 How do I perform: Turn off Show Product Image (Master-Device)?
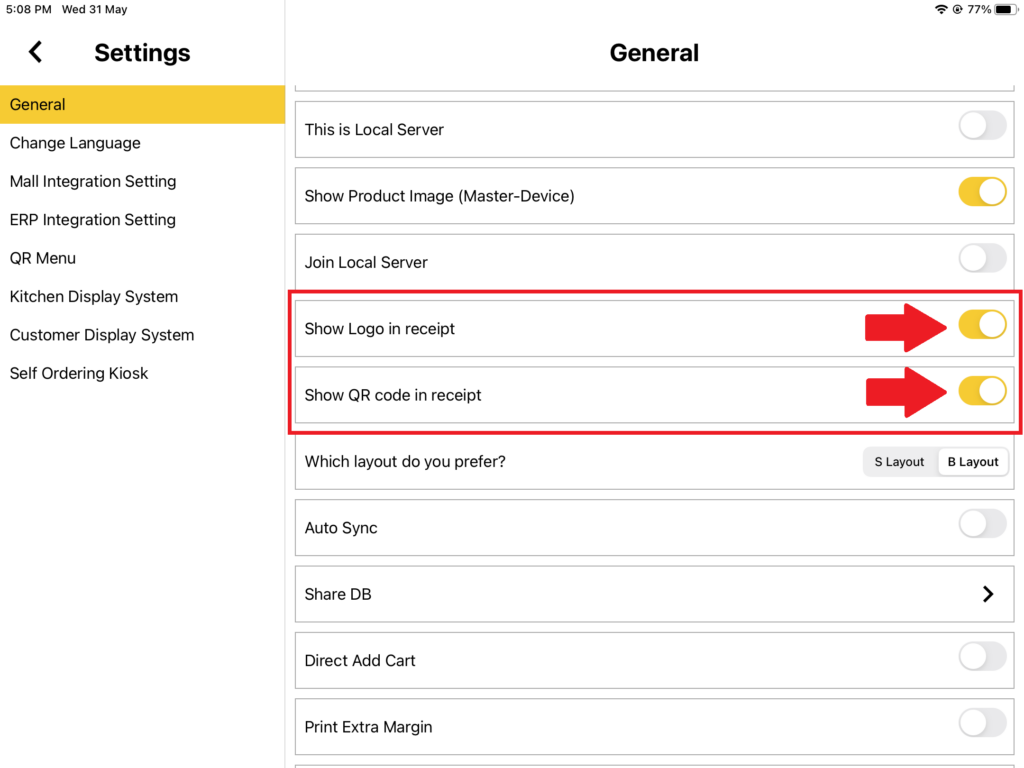(982, 192)
